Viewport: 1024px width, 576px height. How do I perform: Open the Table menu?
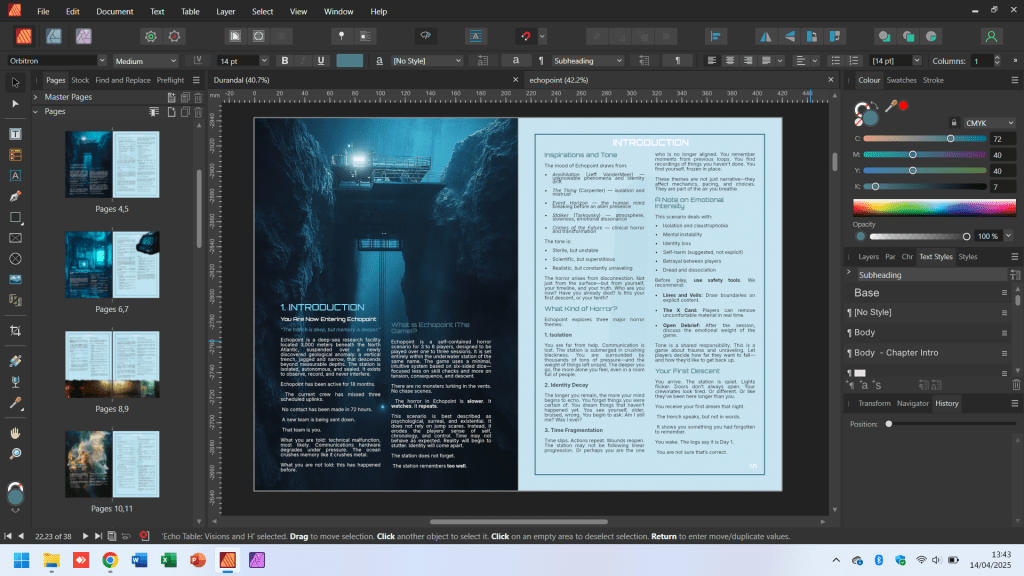point(190,11)
